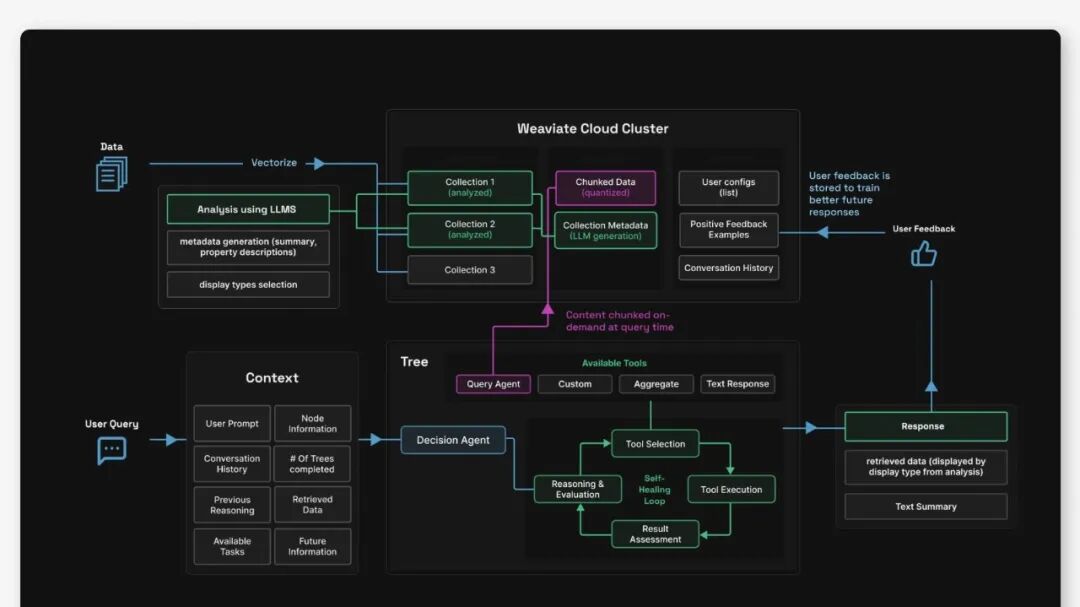Click the User Query chat bubble icon
The height and width of the screenshot is (607, 1080).
coord(112,451)
